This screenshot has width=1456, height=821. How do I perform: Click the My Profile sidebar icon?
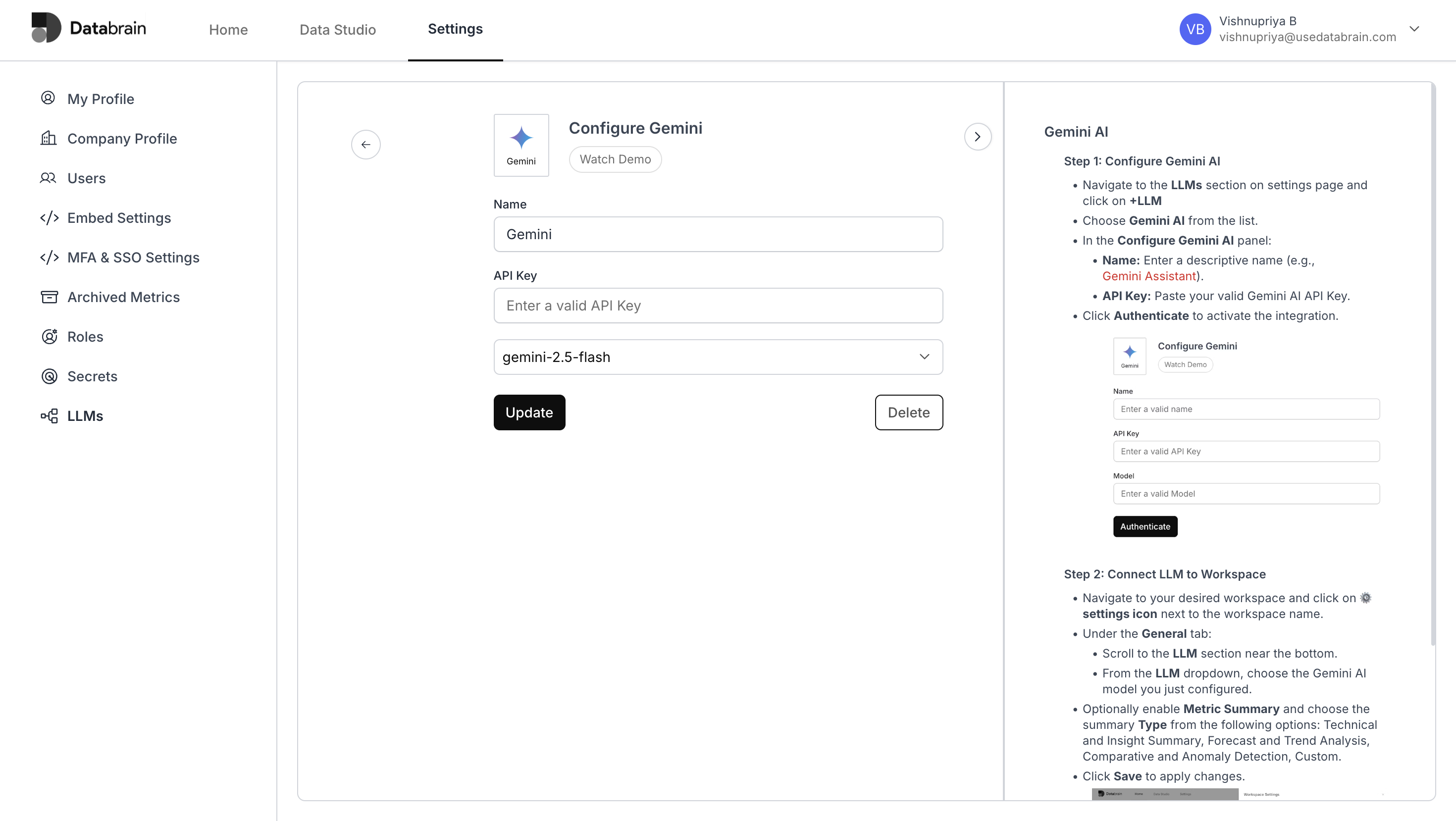point(48,99)
